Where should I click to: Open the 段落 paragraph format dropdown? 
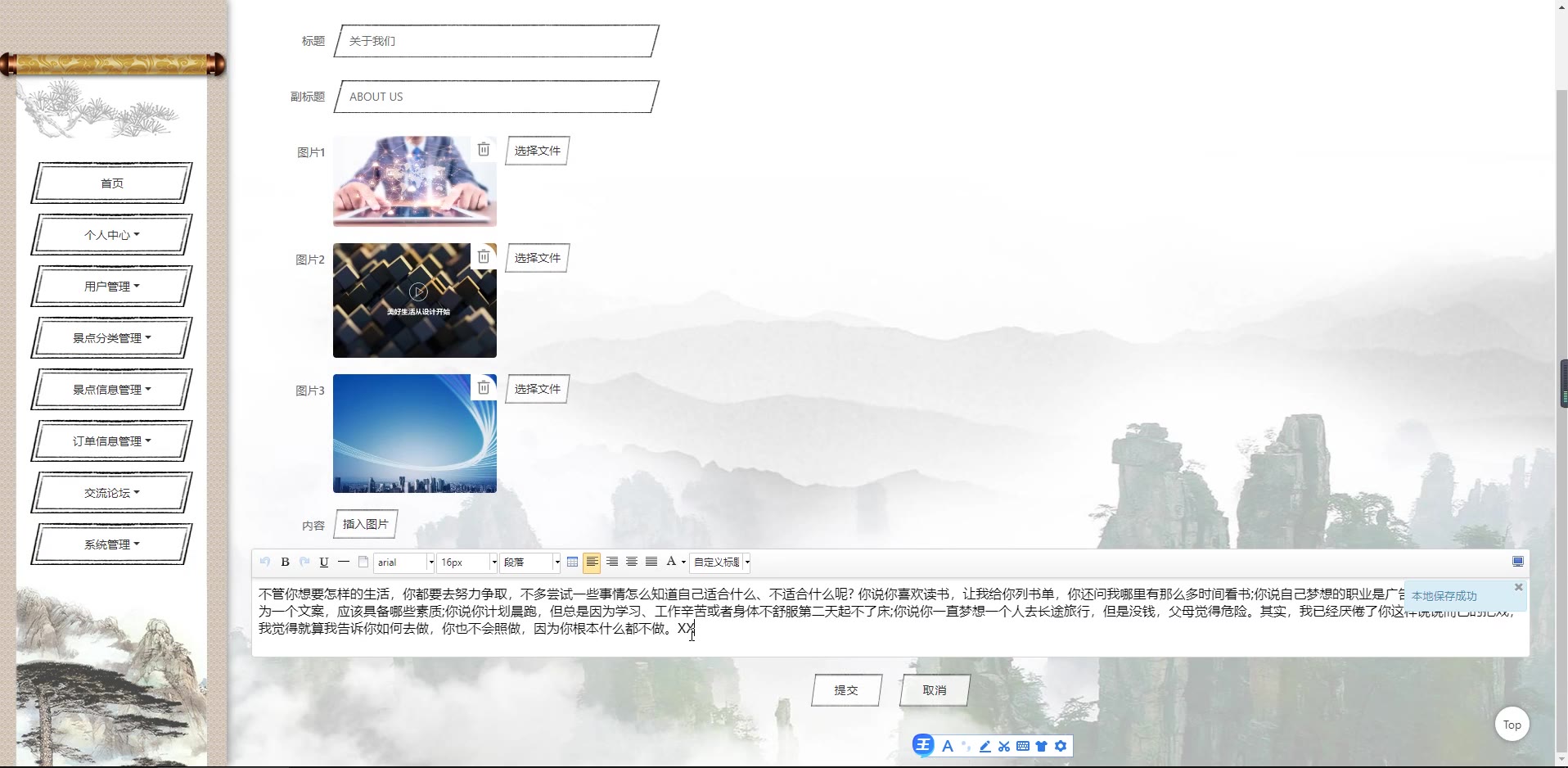point(530,562)
